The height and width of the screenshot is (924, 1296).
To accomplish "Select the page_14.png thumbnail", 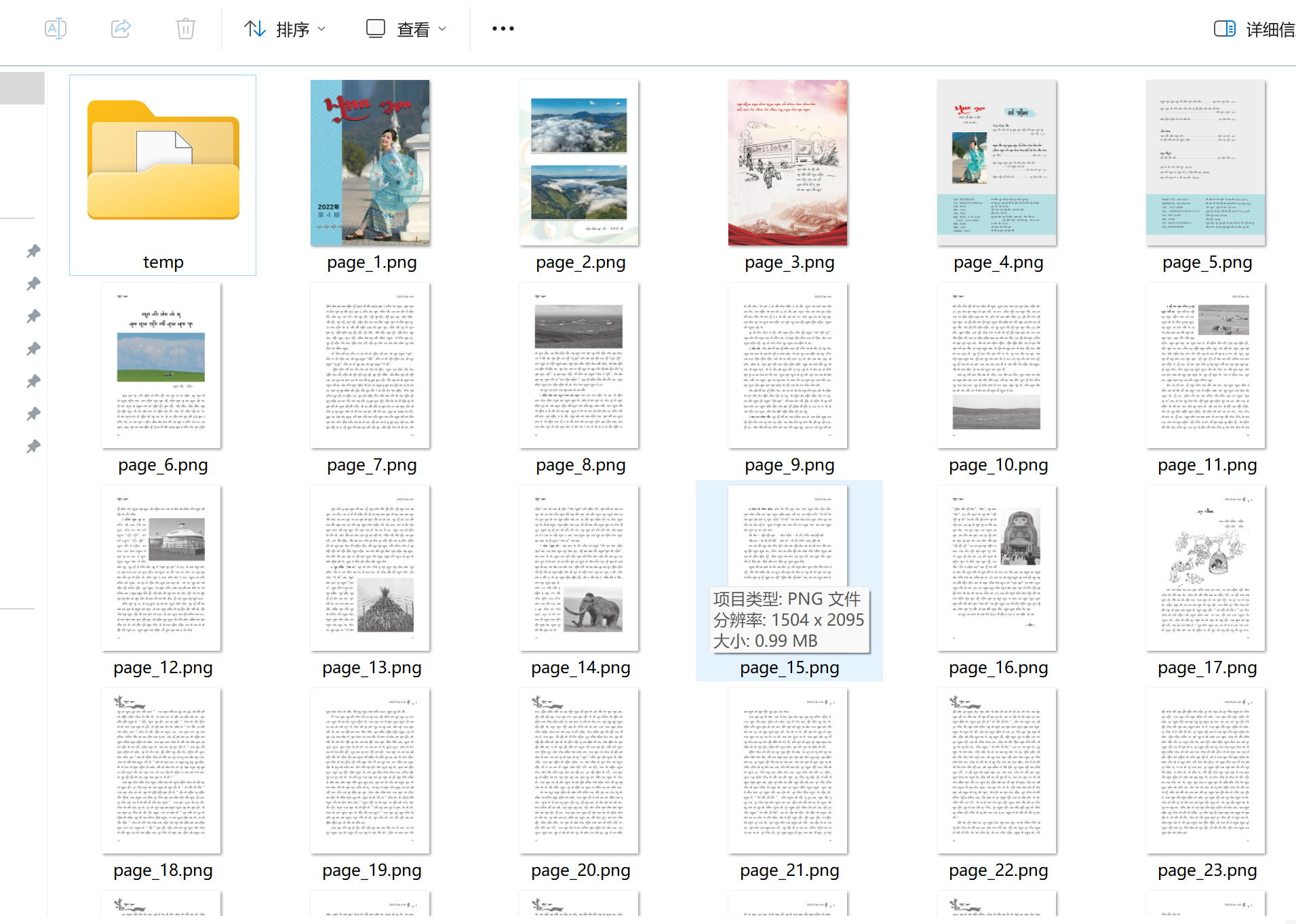I will (x=579, y=568).
